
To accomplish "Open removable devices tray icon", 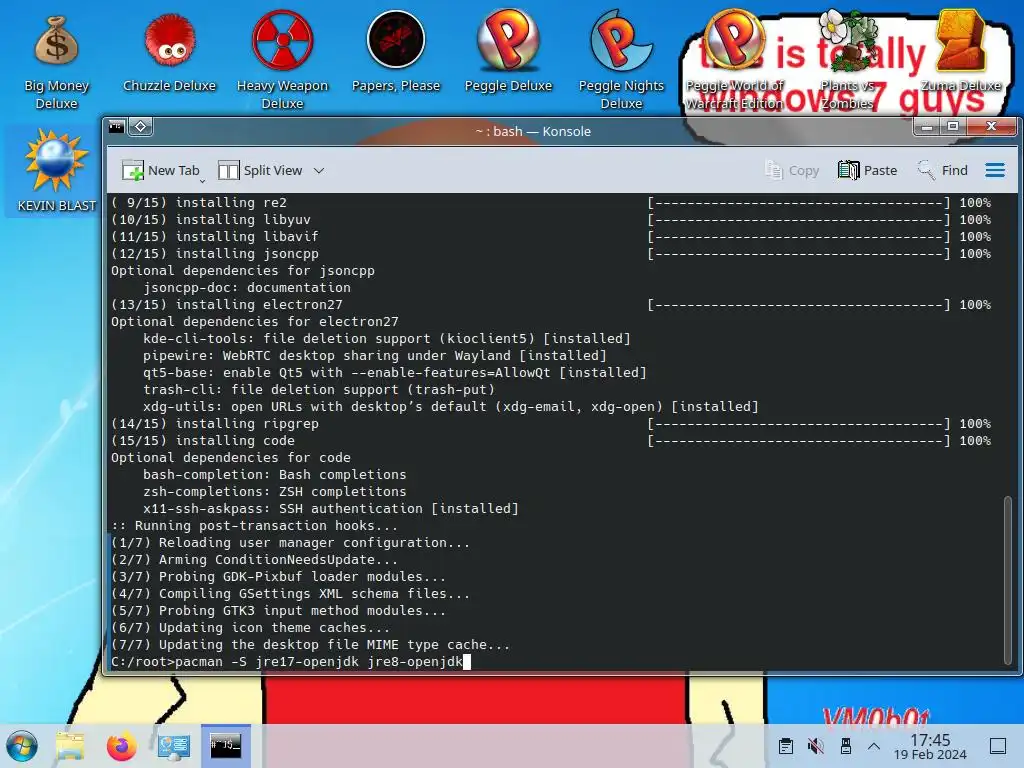I will tap(846, 746).
